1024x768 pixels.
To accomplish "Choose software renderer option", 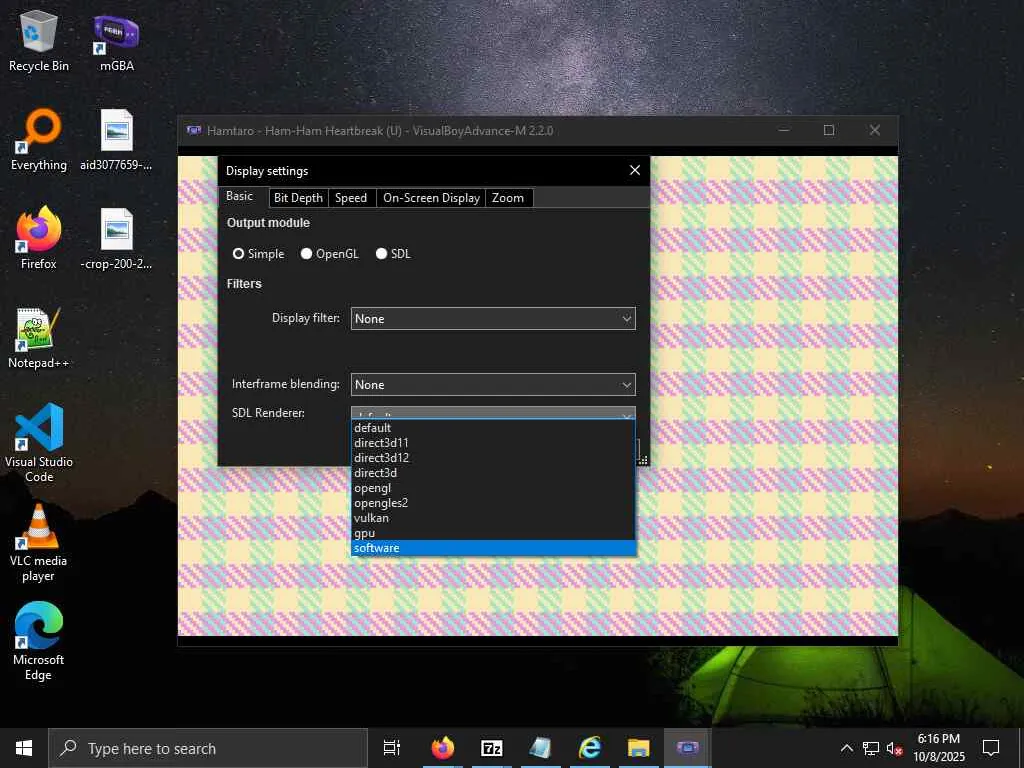I will click(x=493, y=548).
